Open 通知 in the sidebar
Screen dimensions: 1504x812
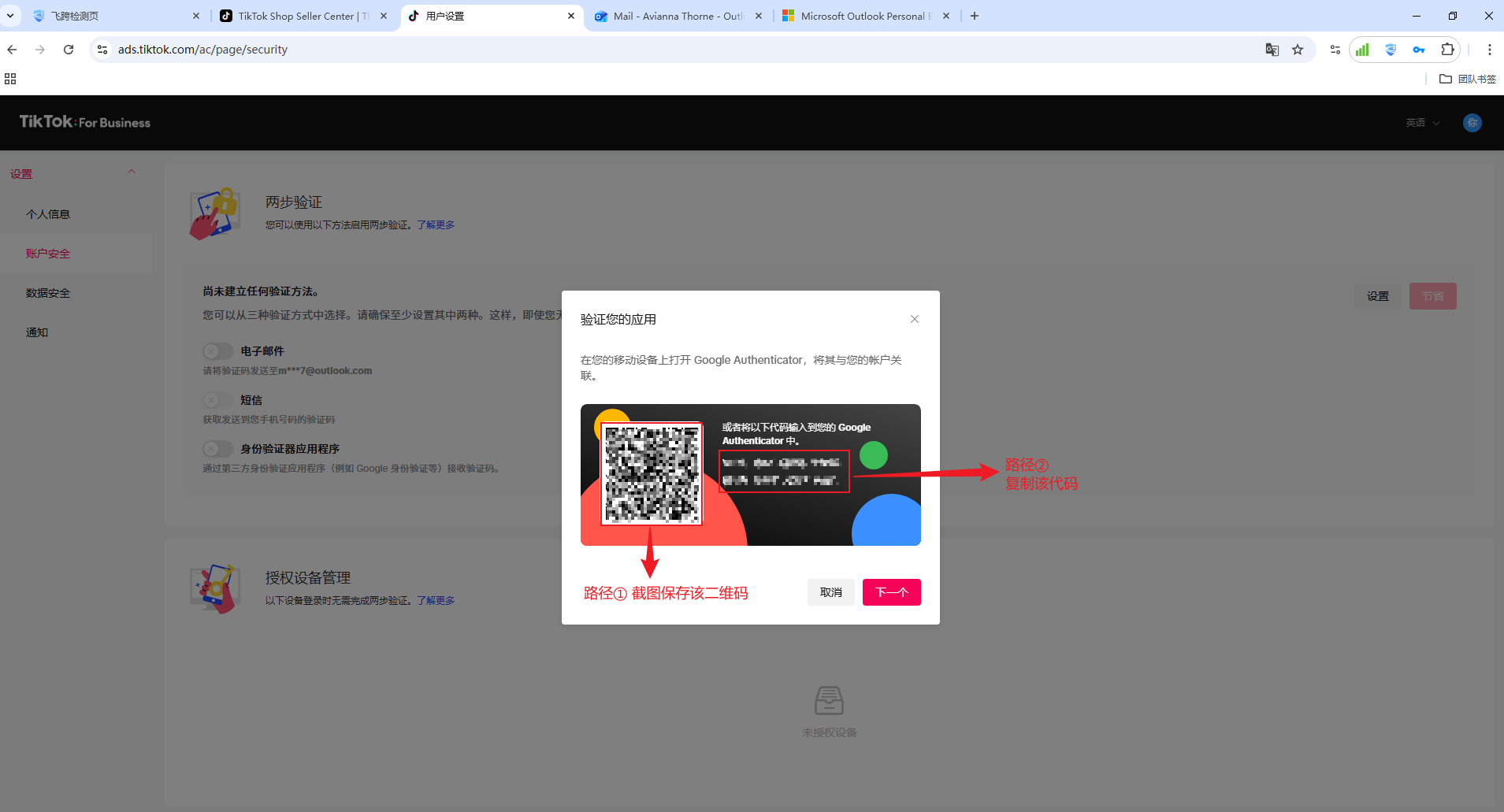point(37,332)
